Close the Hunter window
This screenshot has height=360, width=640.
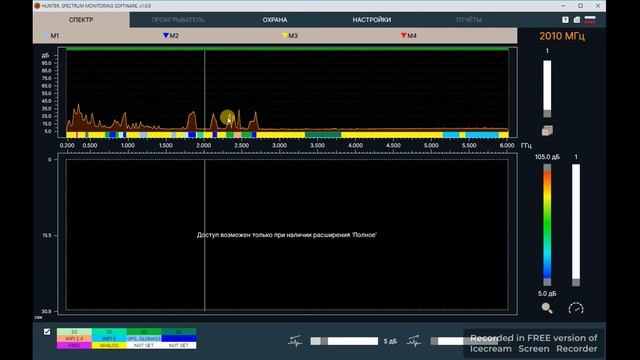pyautogui.click(x=598, y=6)
